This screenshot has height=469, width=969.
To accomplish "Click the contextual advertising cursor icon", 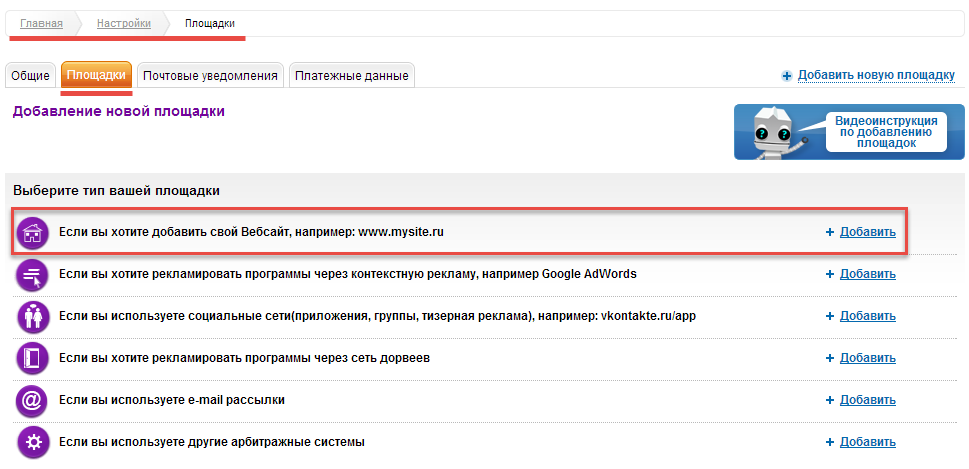I will click(33, 274).
